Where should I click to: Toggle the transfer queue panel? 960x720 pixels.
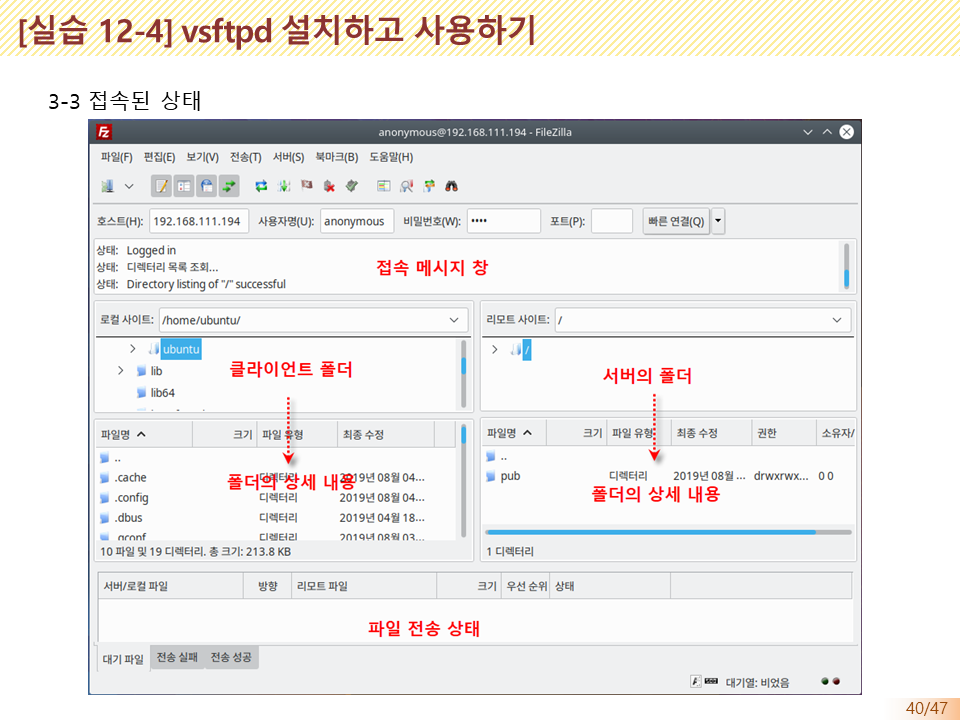[230, 185]
